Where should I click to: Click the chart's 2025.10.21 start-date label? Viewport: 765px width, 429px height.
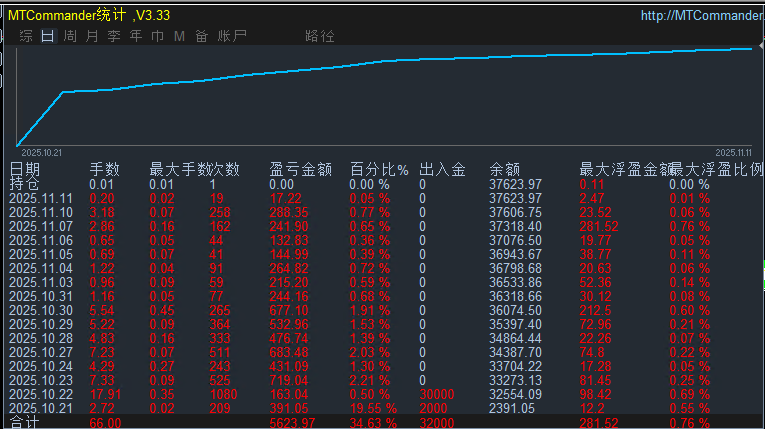(41, 153)
